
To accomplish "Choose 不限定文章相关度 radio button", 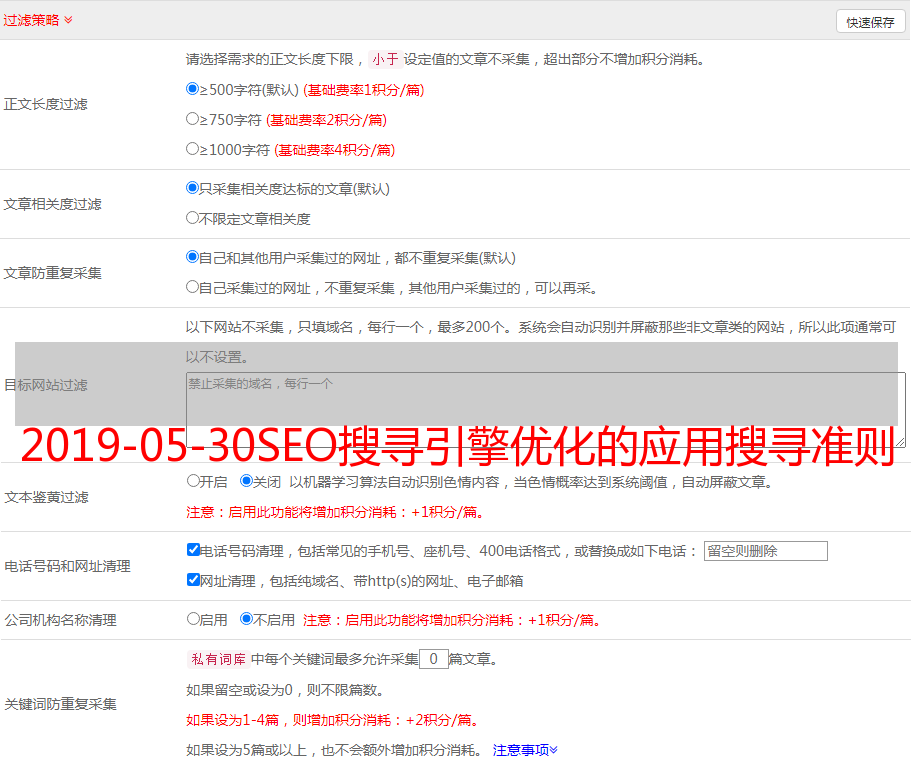I will point(193,218).
